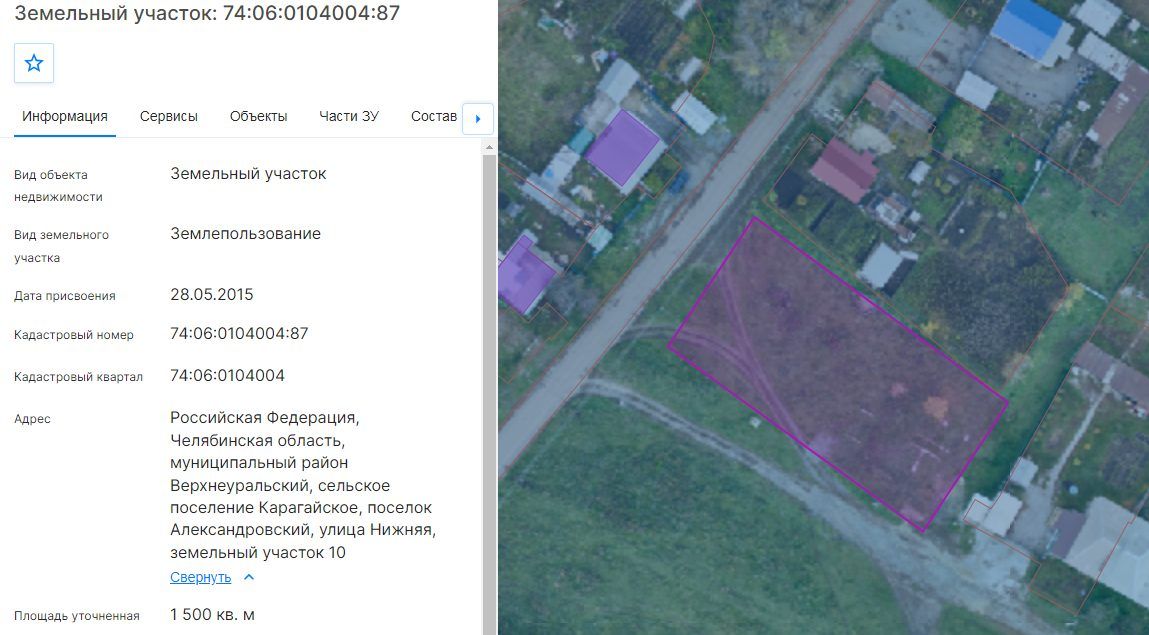Open the Состав tab
Viewport: 1149px width, 635px height.
[x=434, y=116]
